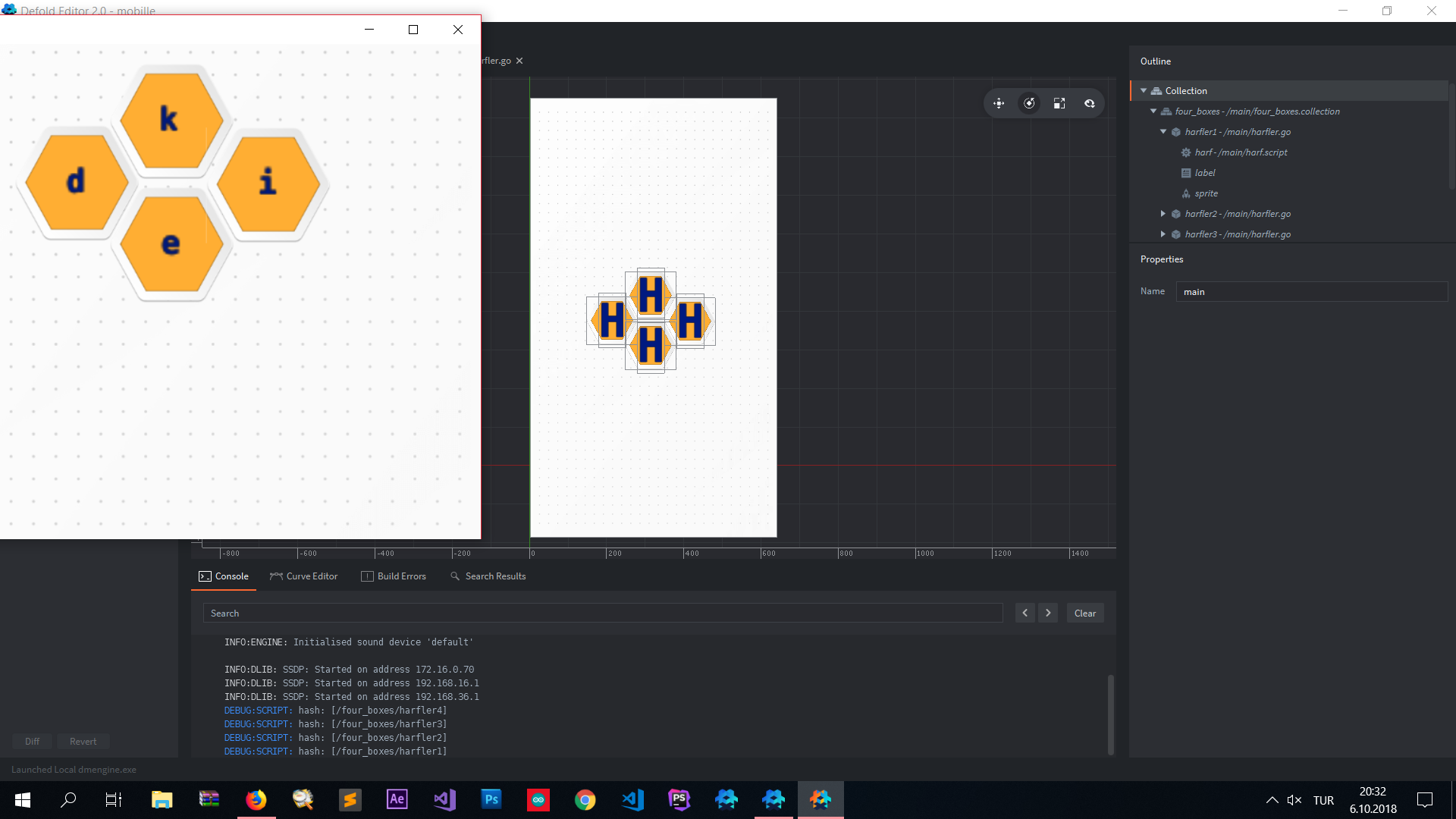
Task: Open the Windows notification center
Action: tap(1425, 800)
